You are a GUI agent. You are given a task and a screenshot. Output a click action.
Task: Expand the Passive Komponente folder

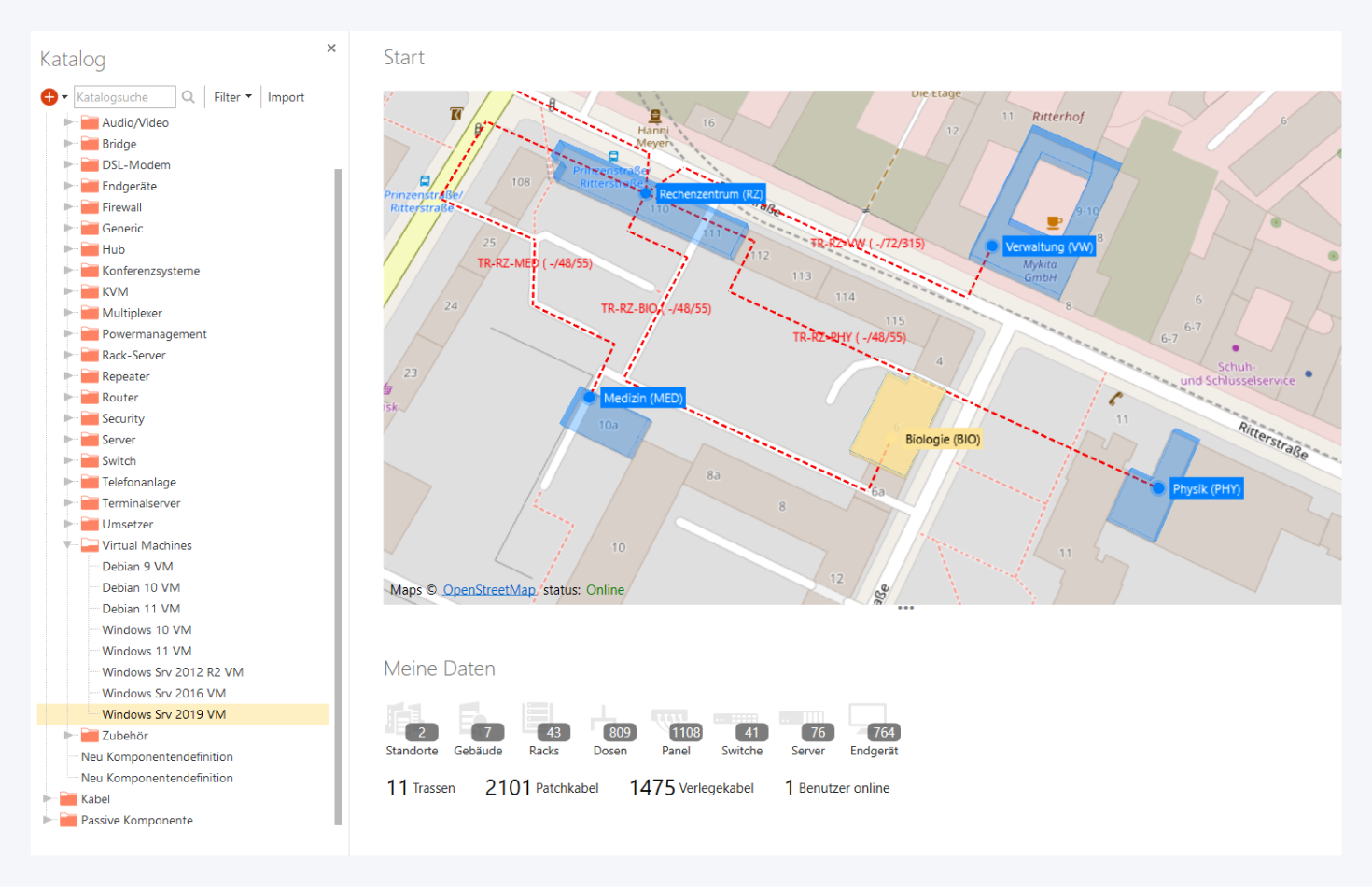pos(48,820)
